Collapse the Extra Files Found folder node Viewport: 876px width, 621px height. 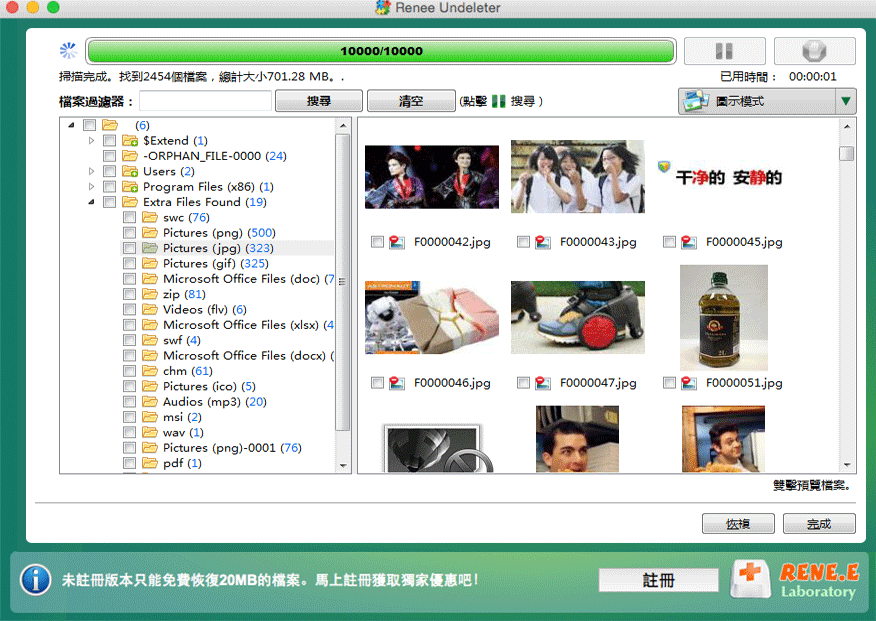(x=91, y=202)
